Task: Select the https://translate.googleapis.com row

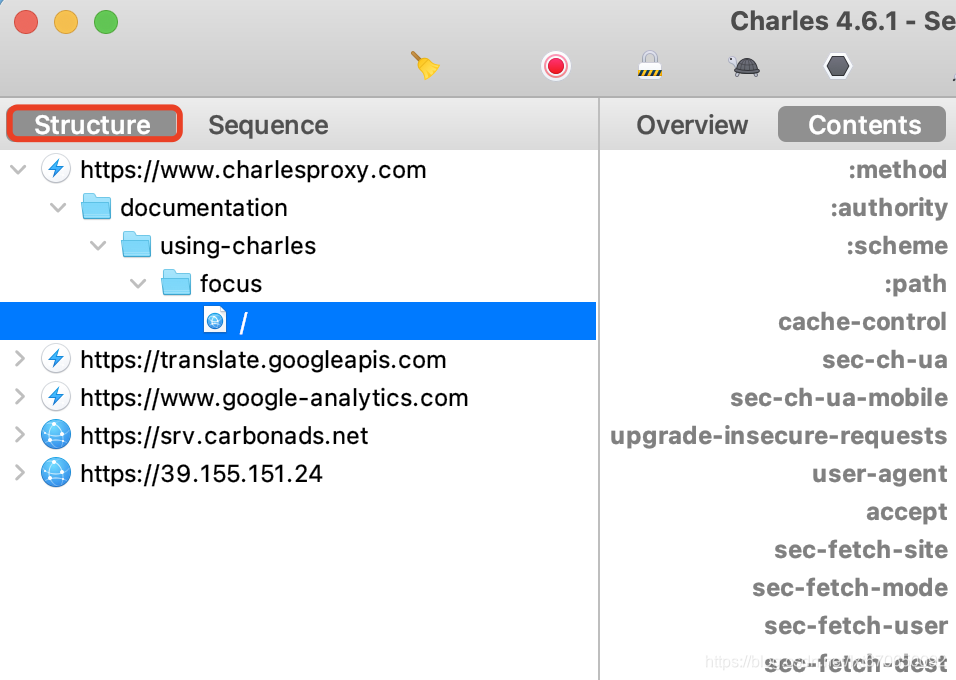Action: click(x=298, y=359)
